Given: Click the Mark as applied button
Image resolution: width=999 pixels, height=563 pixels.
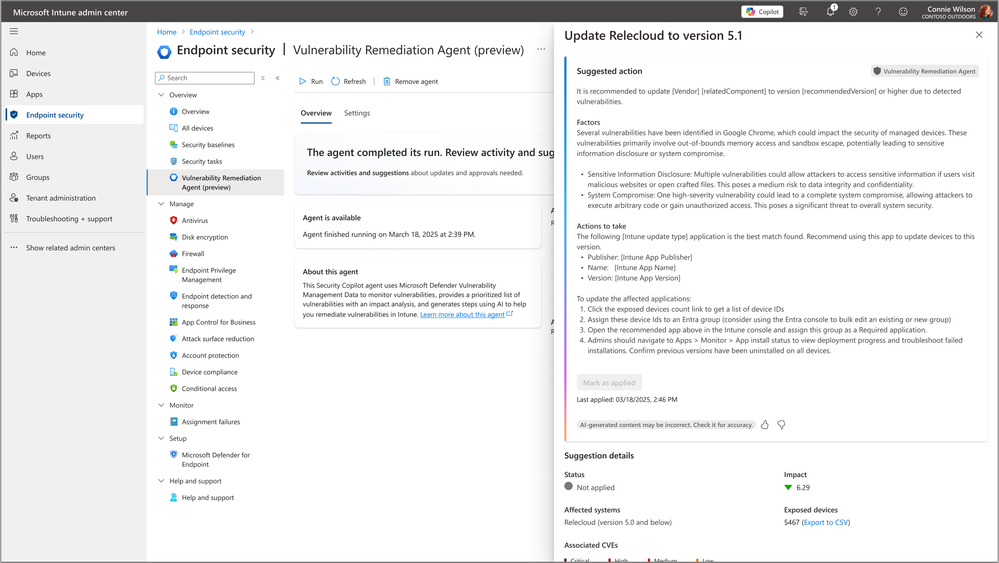Looking at the screenshot, I should [x=609, y=383].
